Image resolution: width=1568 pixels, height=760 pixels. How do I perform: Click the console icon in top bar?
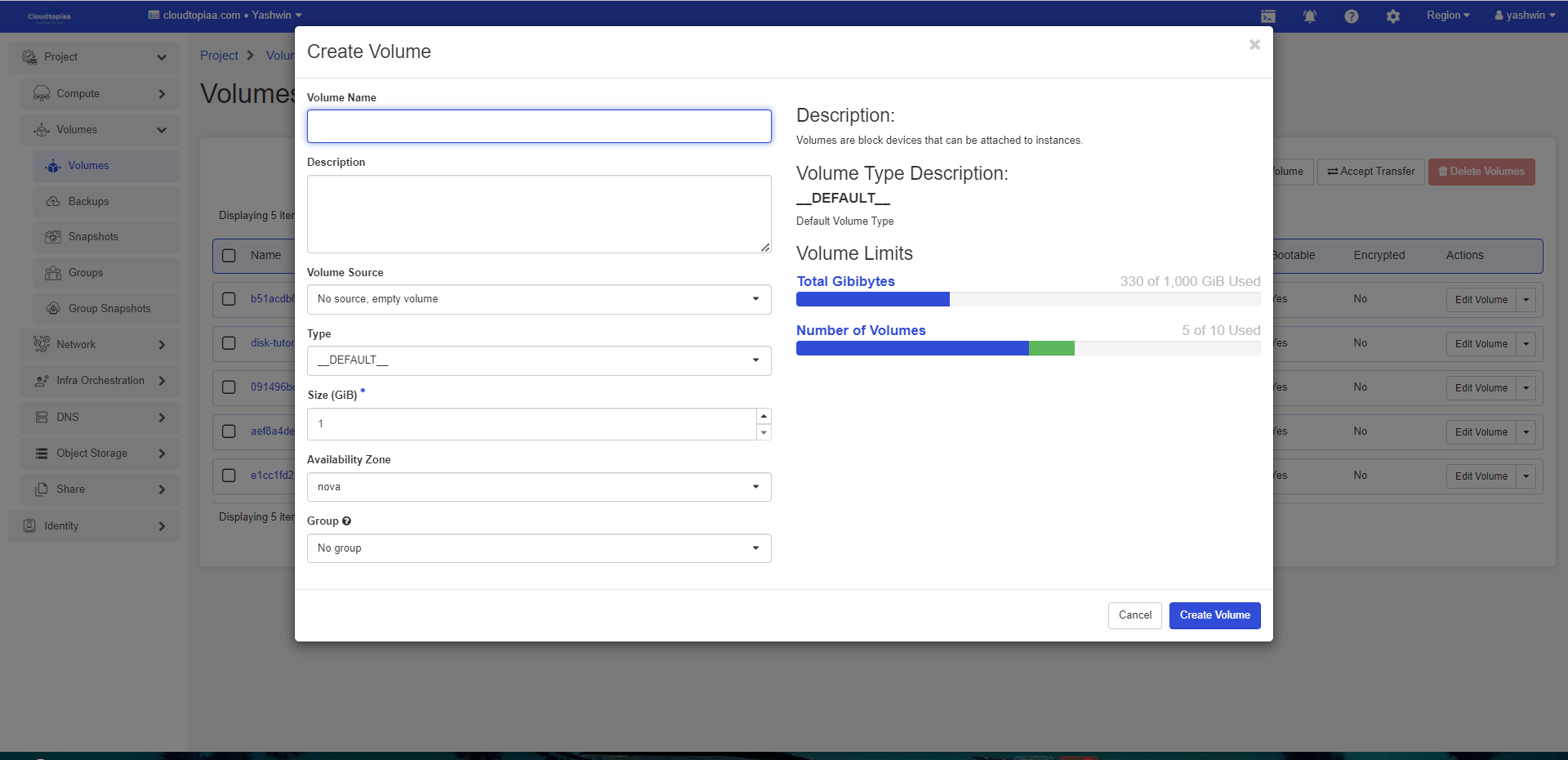[x=1267, y=16]
